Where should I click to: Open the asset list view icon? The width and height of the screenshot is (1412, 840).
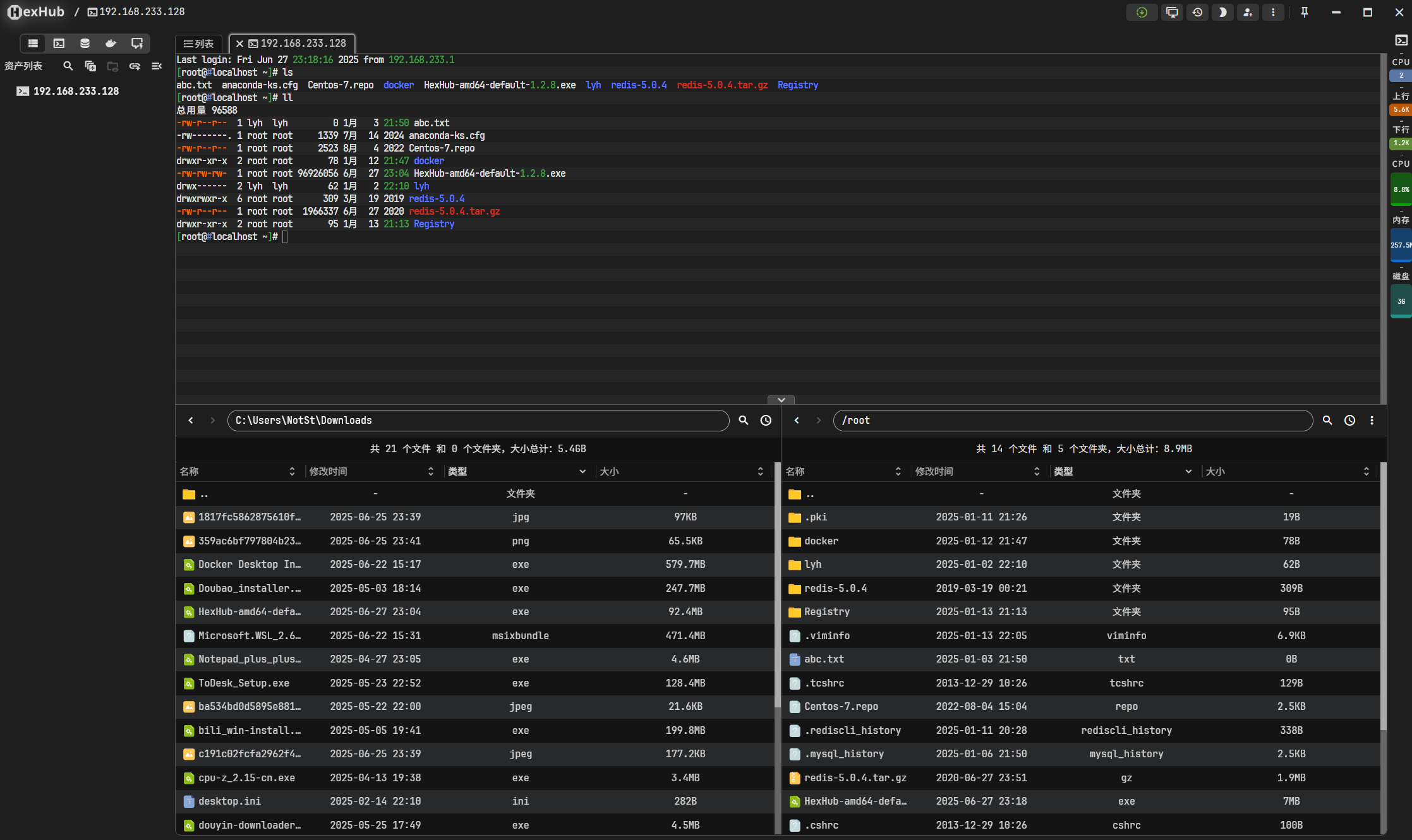click(x=33, y=43)
